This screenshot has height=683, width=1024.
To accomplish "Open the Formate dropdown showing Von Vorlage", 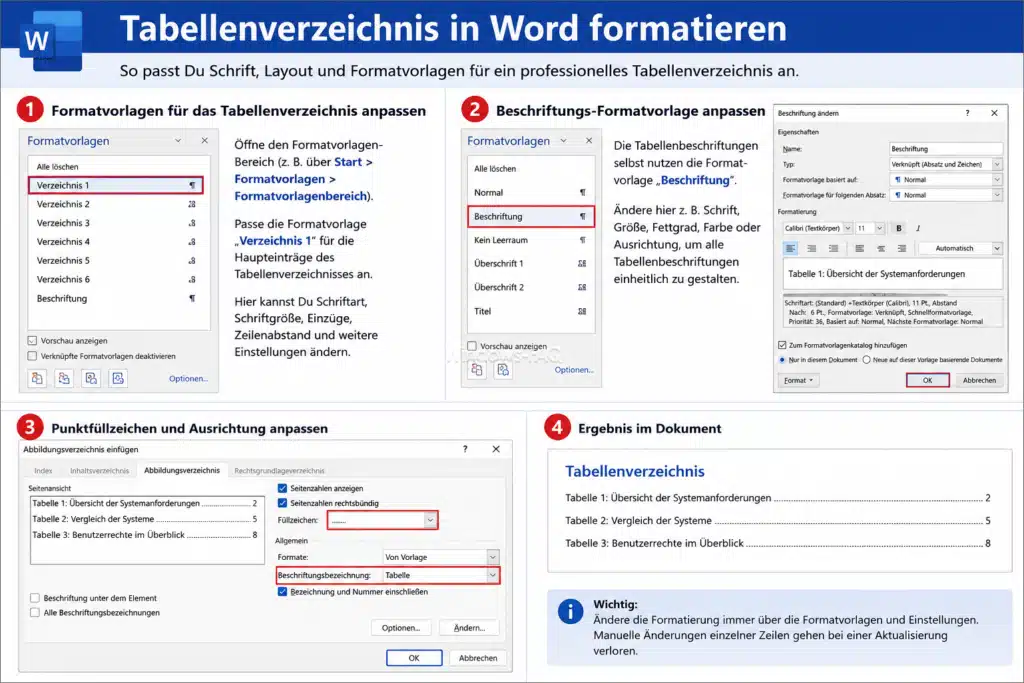I will (x=493, y=557).
